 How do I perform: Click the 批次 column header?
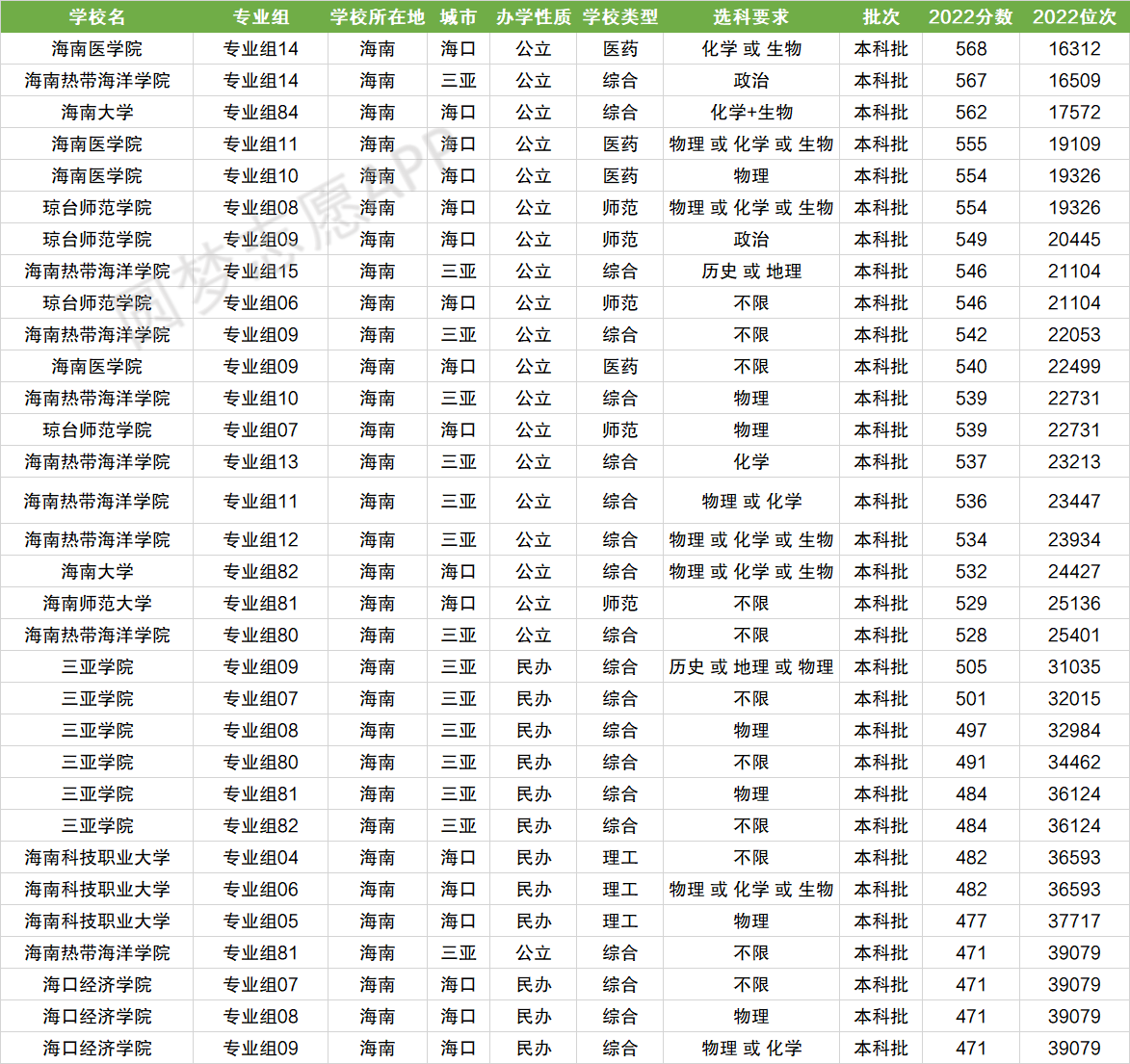(x=880, y=16)
